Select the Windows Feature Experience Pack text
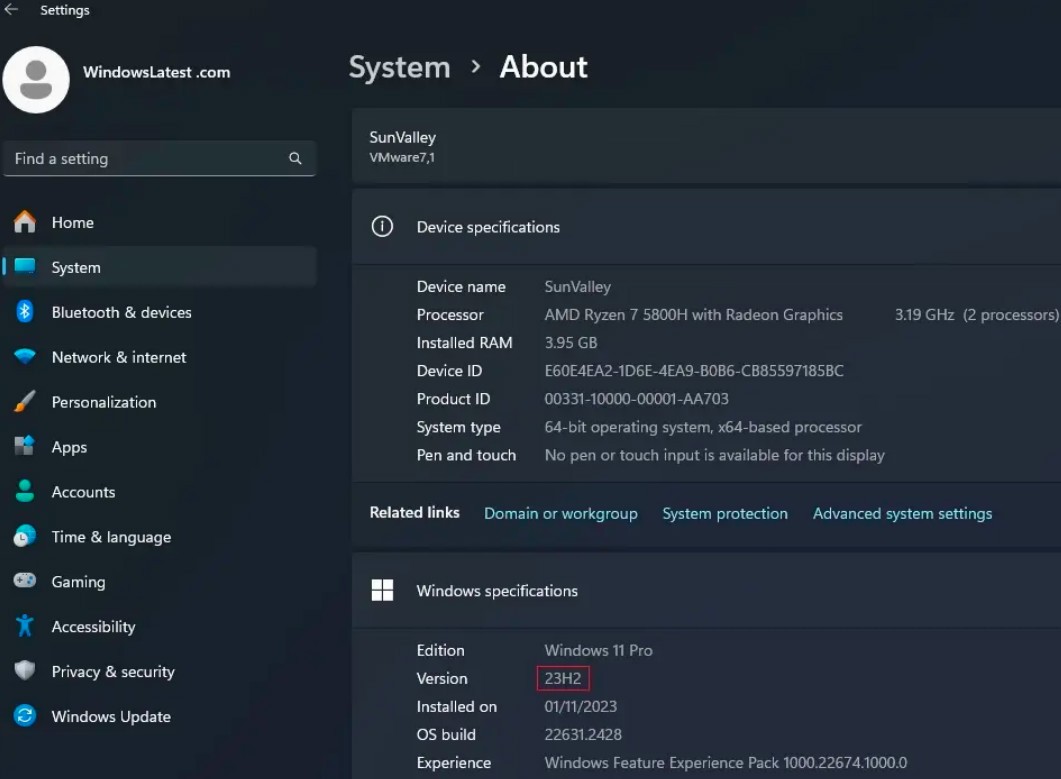 pyautogui.click(x=725, y=763)
